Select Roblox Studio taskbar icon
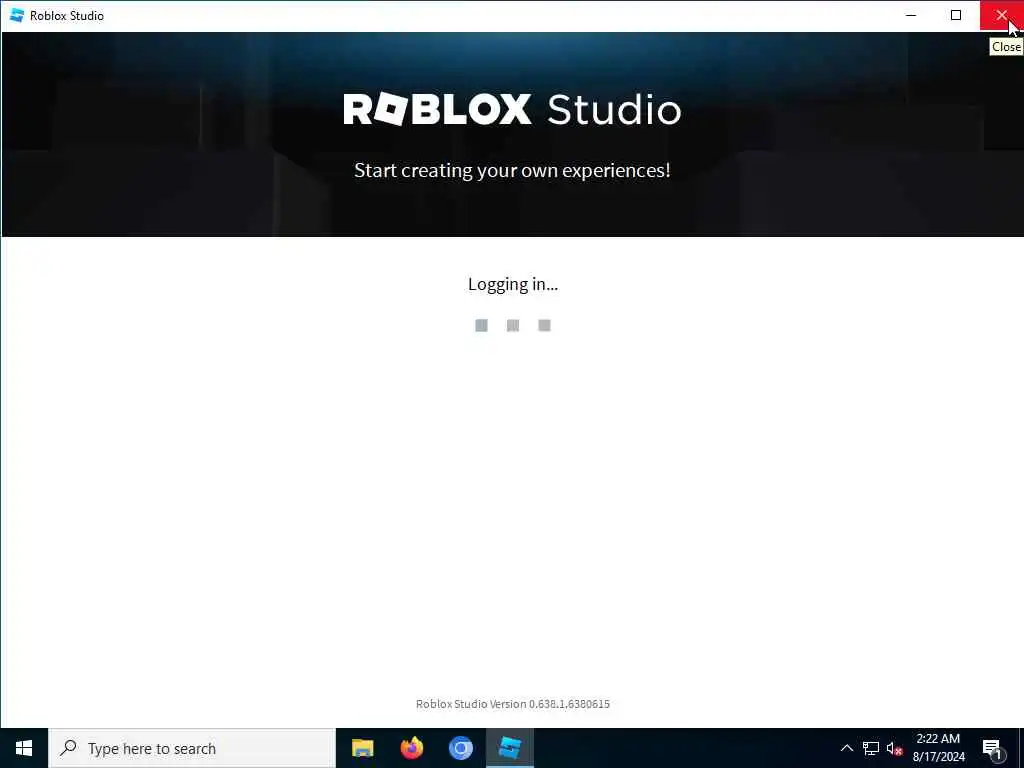 point(509,748)
